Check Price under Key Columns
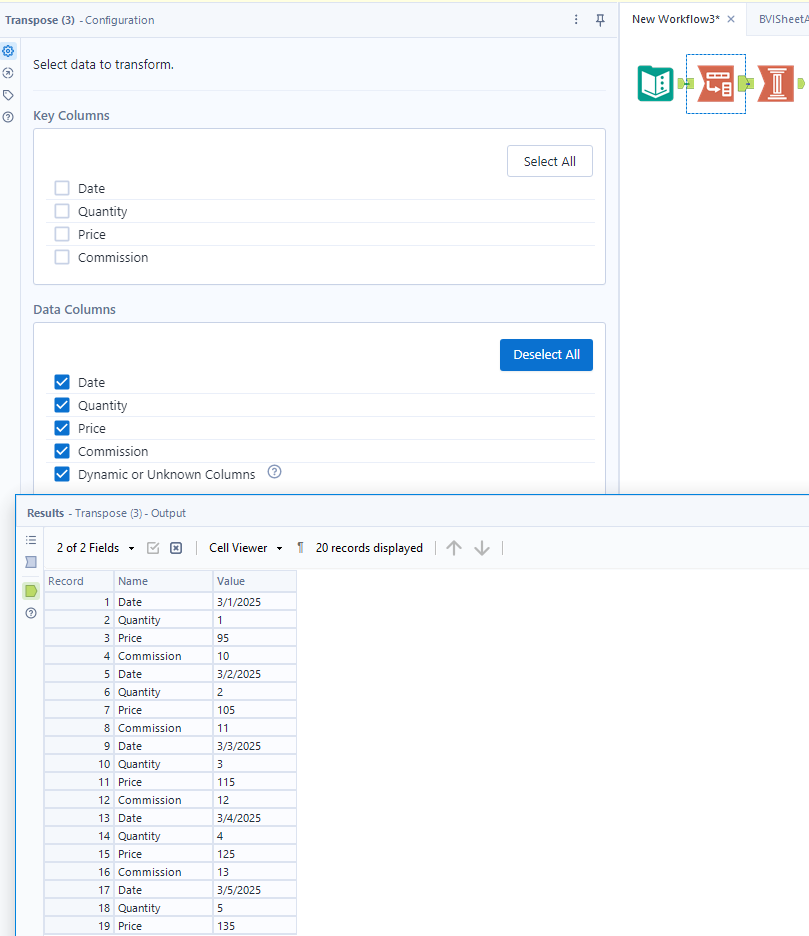 [x=62, y=234]
